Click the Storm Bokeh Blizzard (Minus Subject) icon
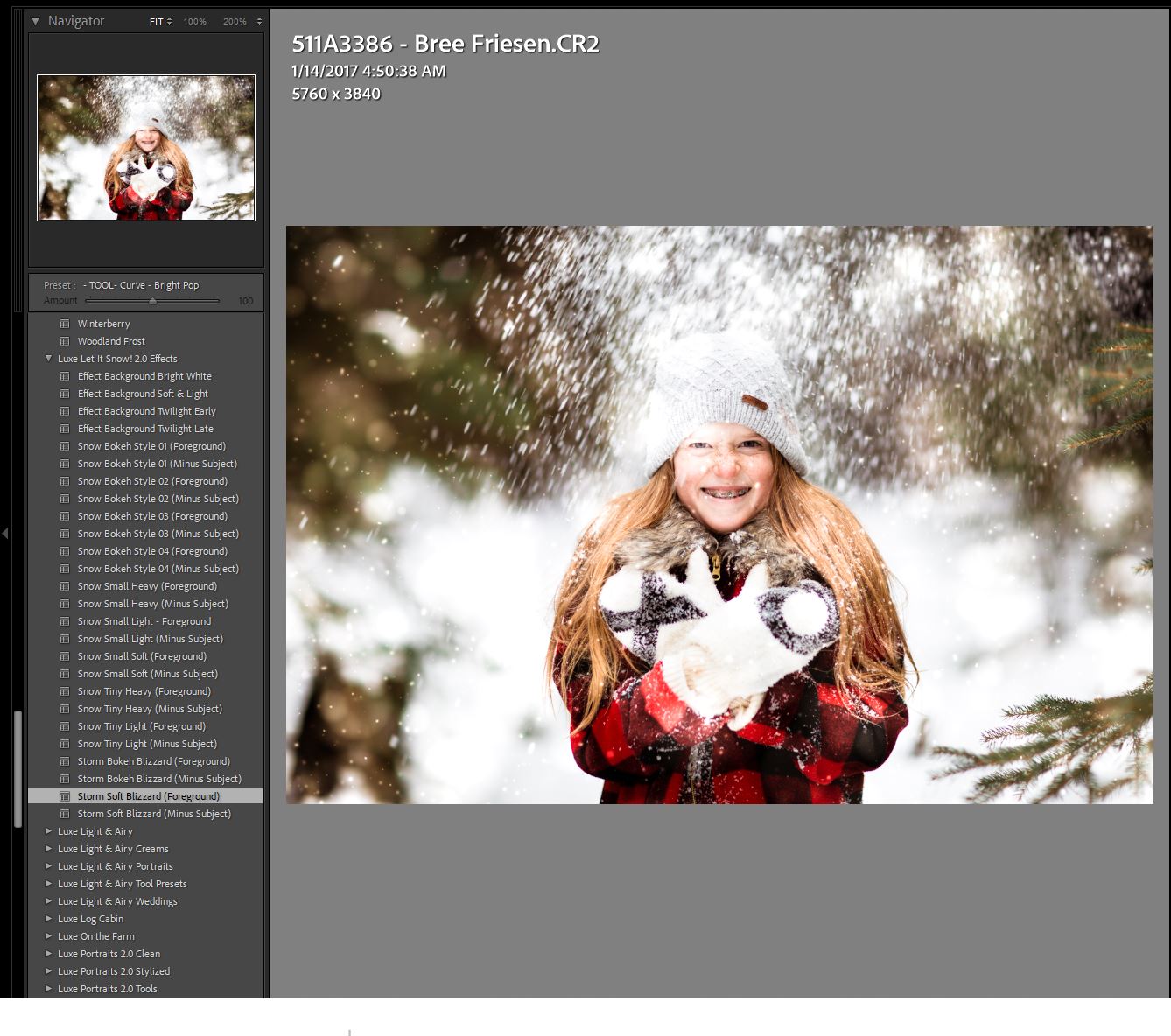1171x1036 pixels. tap(65, 779)
